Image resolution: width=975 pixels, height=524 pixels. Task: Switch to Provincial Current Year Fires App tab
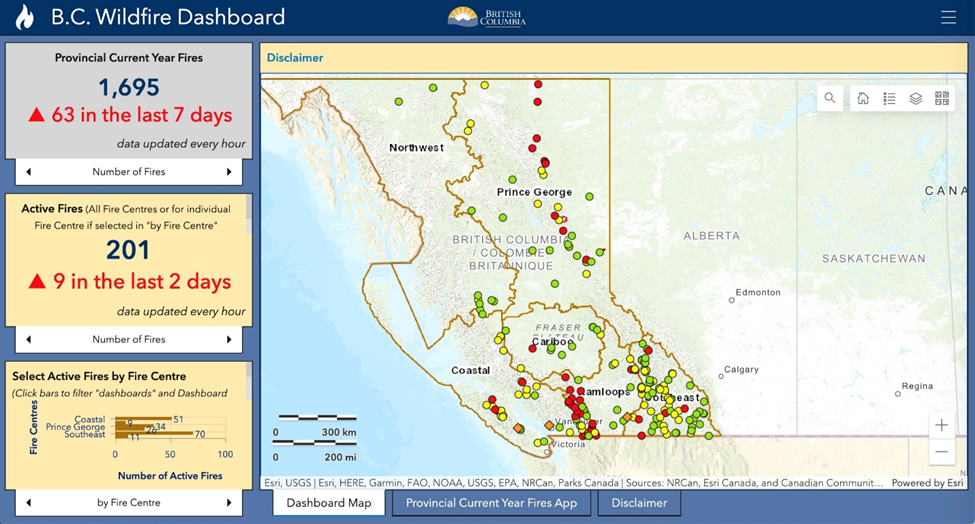[491, 503]
